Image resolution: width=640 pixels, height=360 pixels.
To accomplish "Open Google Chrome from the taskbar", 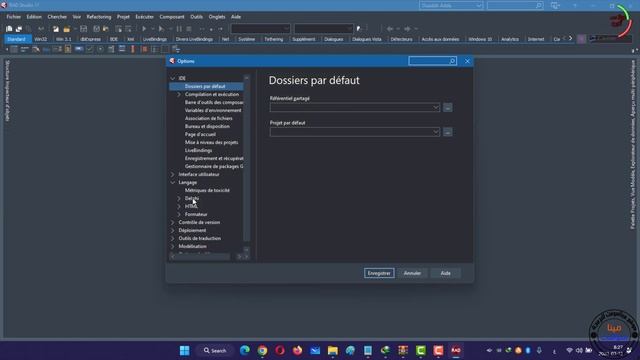I will coord(262,350).
